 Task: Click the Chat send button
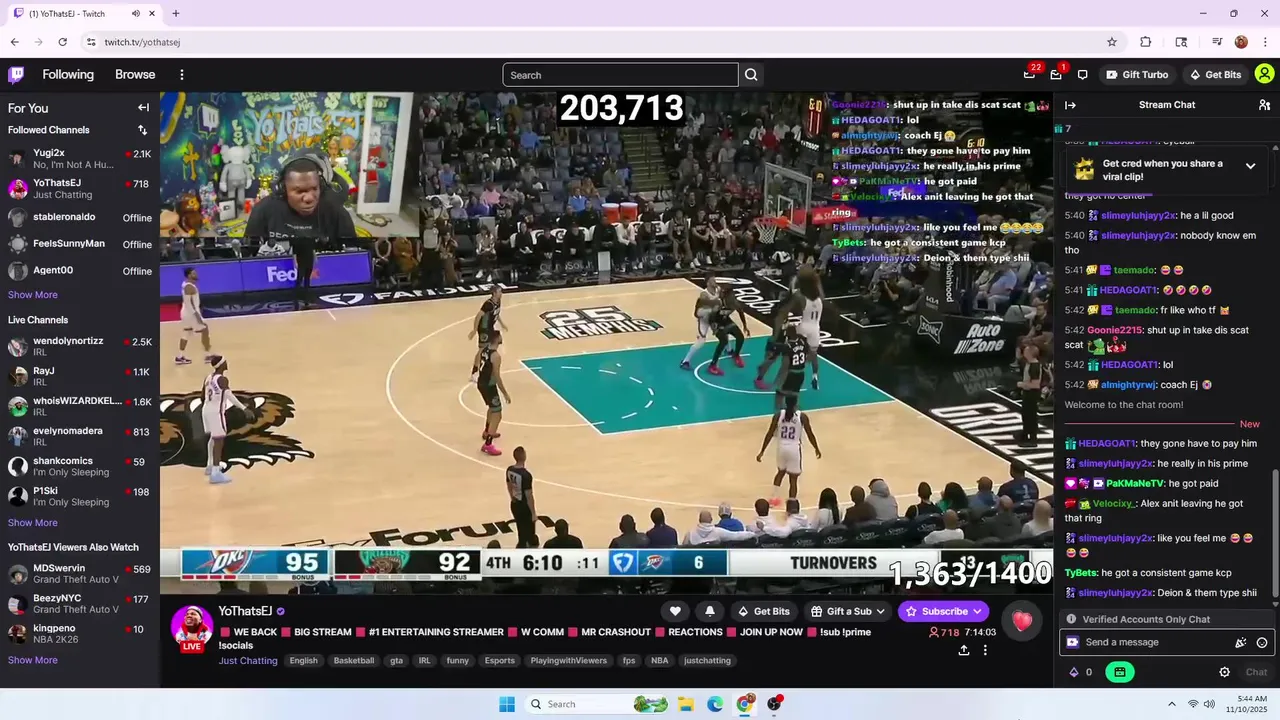1256,672
